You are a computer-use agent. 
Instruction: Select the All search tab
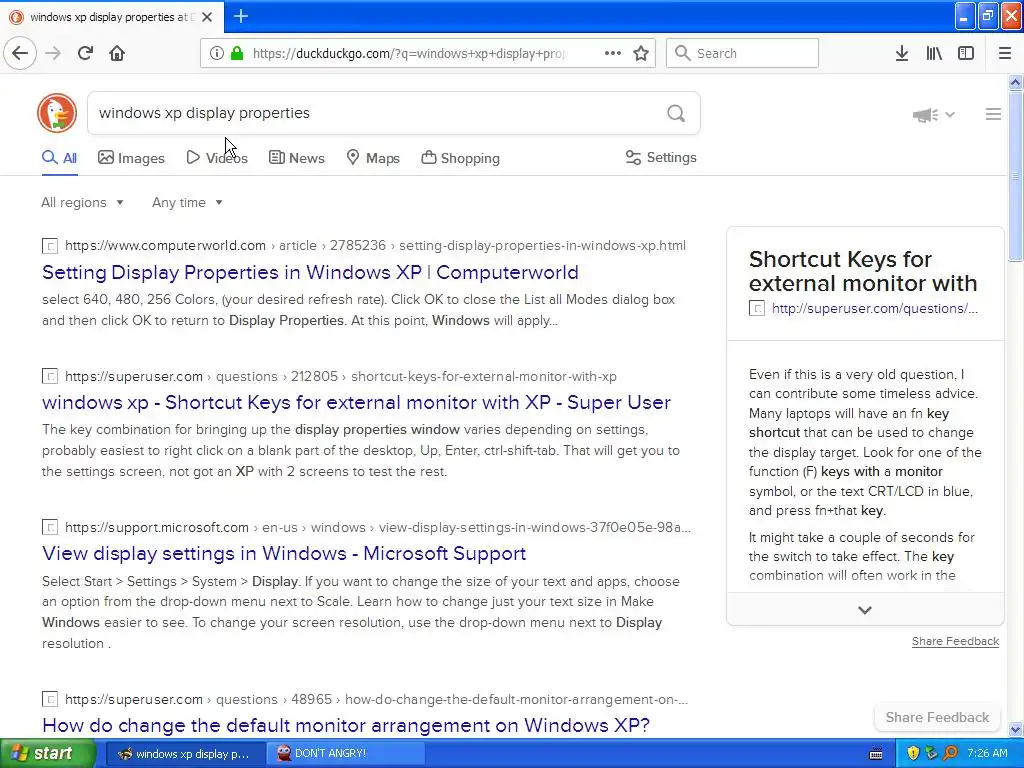(59, 157)
